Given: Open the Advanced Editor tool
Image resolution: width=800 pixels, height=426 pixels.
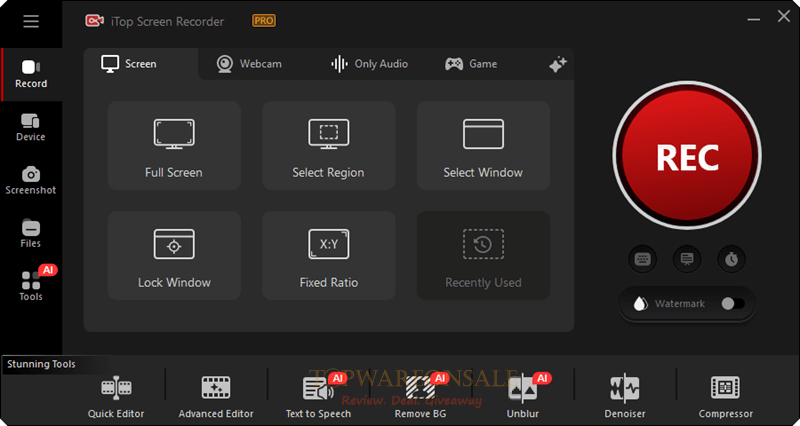Looking at the screenshot, I should pos(216,397).
